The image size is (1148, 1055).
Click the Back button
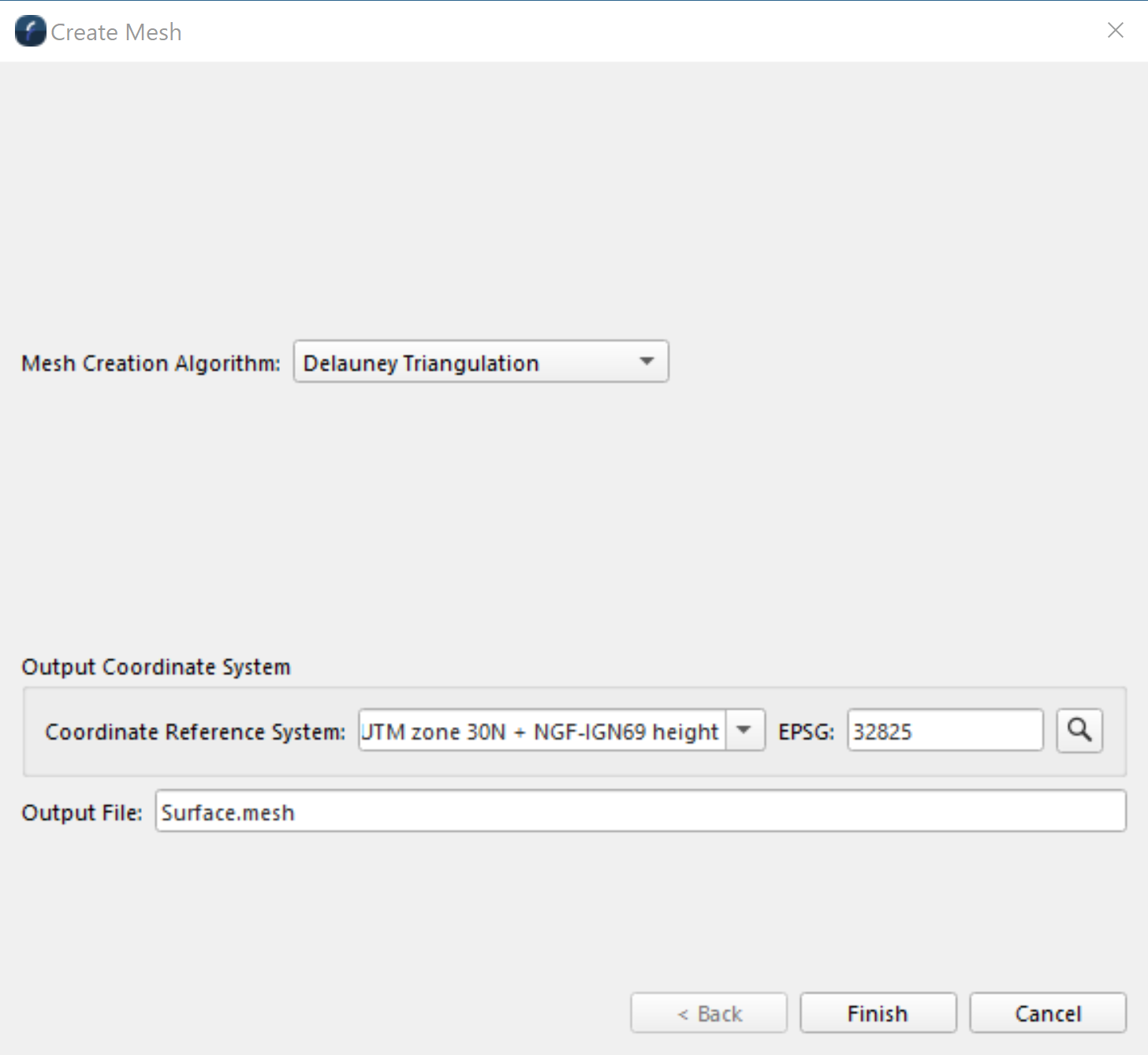708,1012
